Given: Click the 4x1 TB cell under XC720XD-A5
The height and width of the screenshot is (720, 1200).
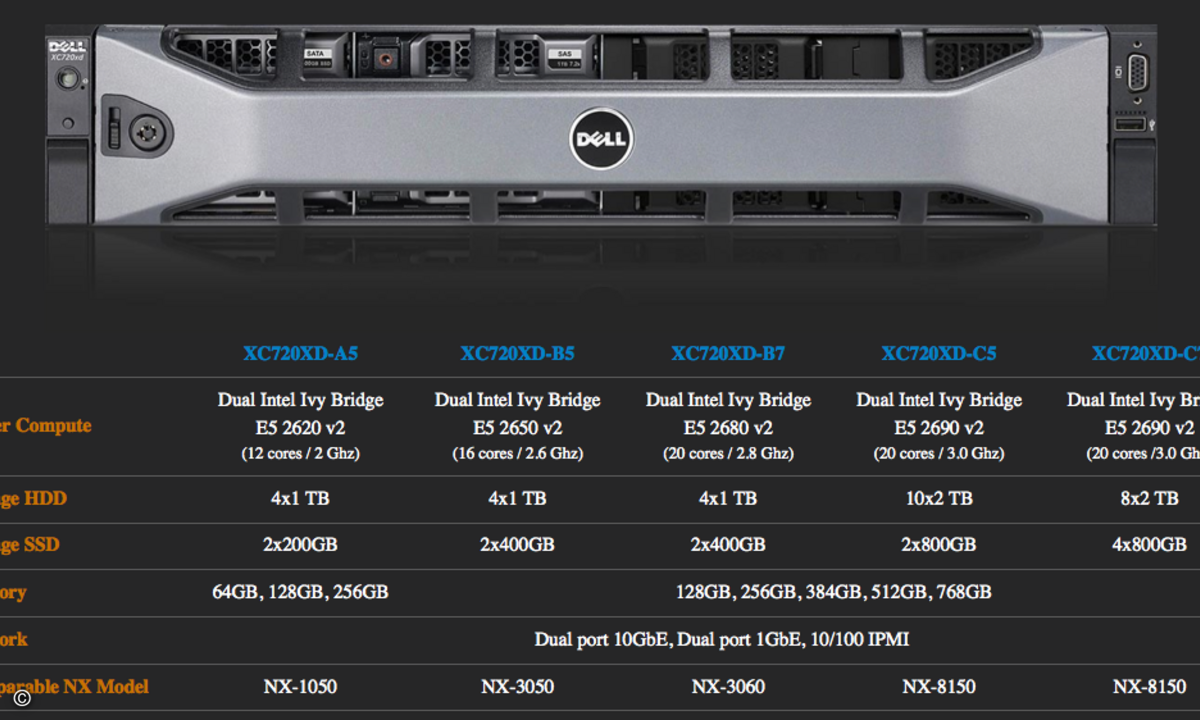Looking at the screenshot, I should pos(300,498).
